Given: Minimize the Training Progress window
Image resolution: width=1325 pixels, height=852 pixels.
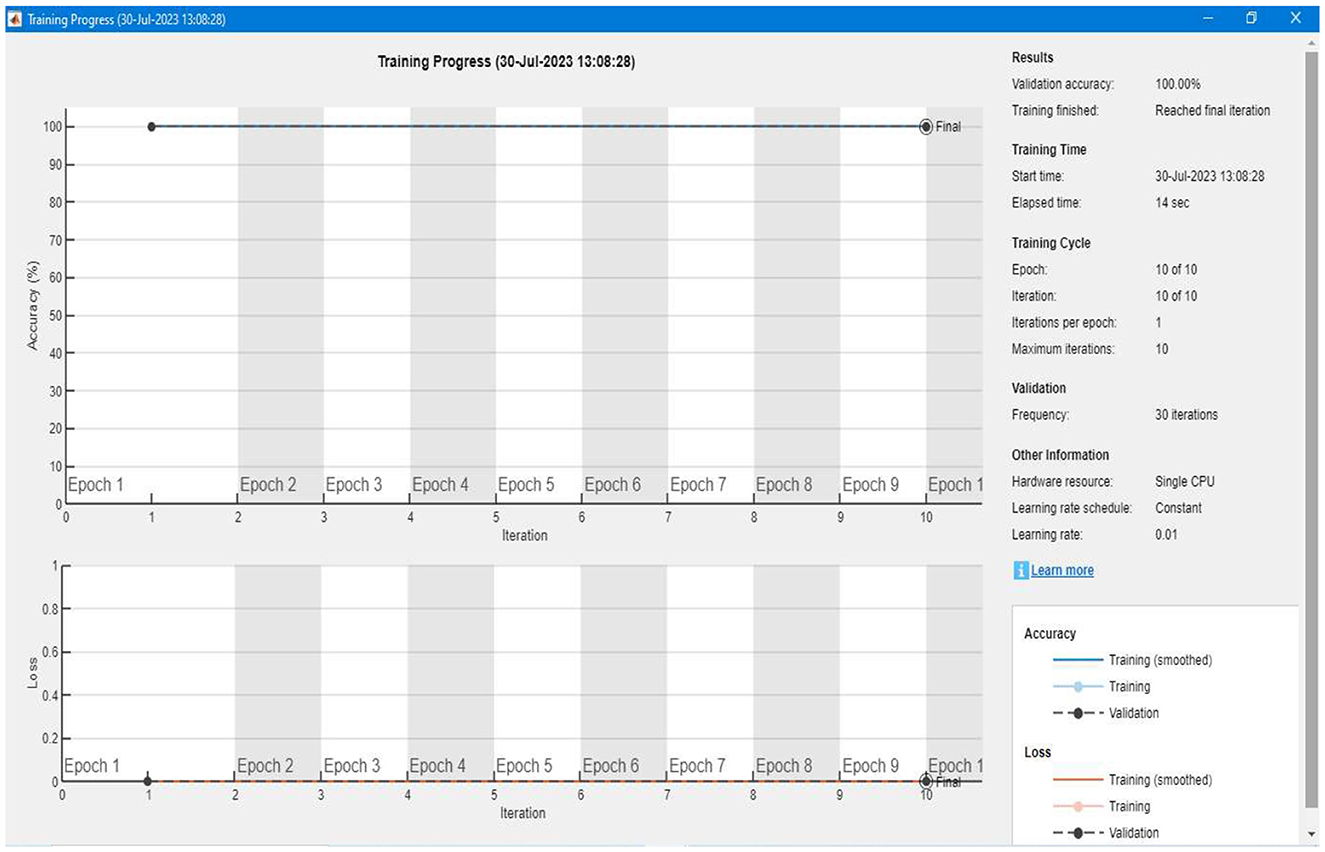Looking at the screenshot, I should point(1207,18).
